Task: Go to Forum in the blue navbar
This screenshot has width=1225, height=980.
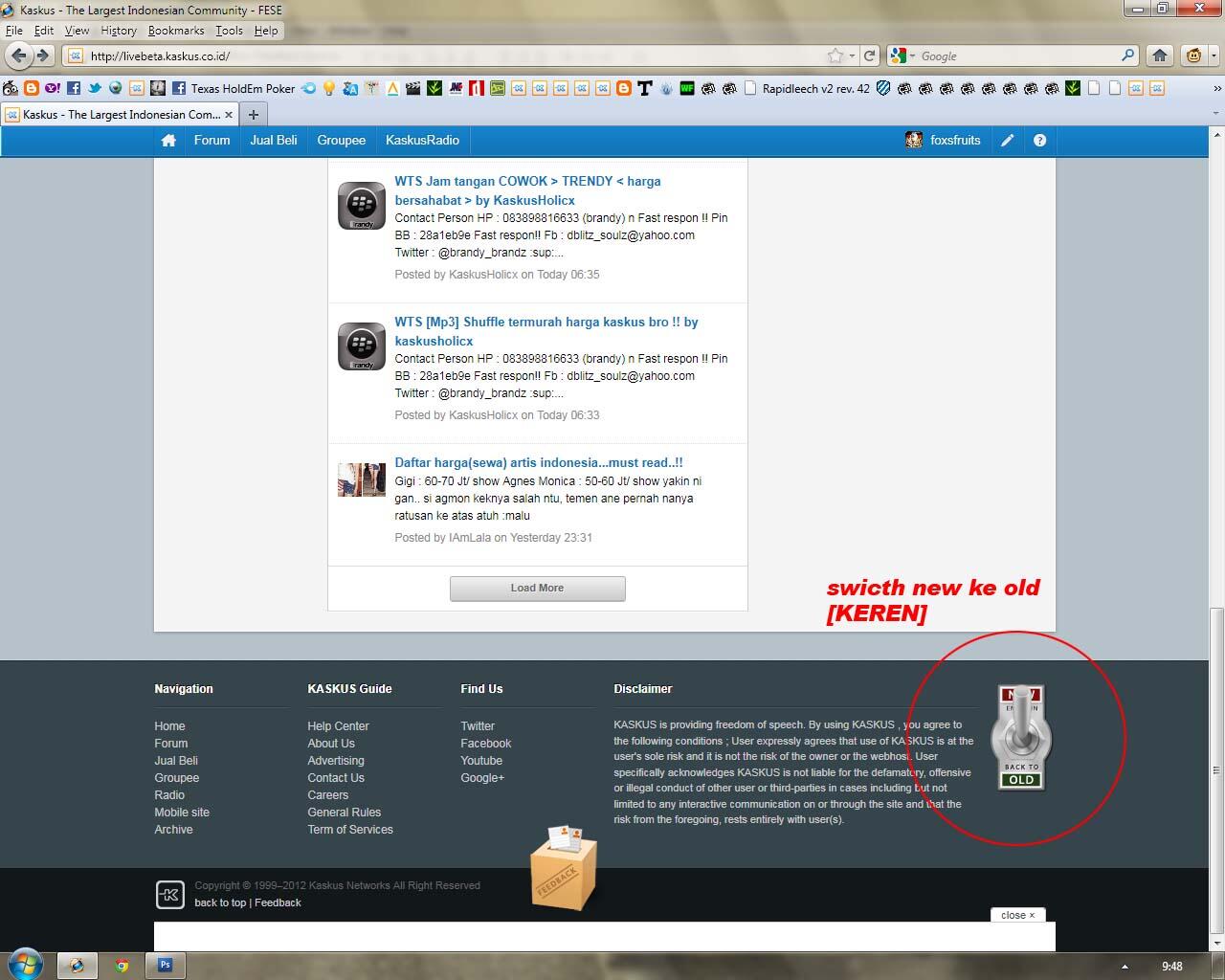Action: 212,141
